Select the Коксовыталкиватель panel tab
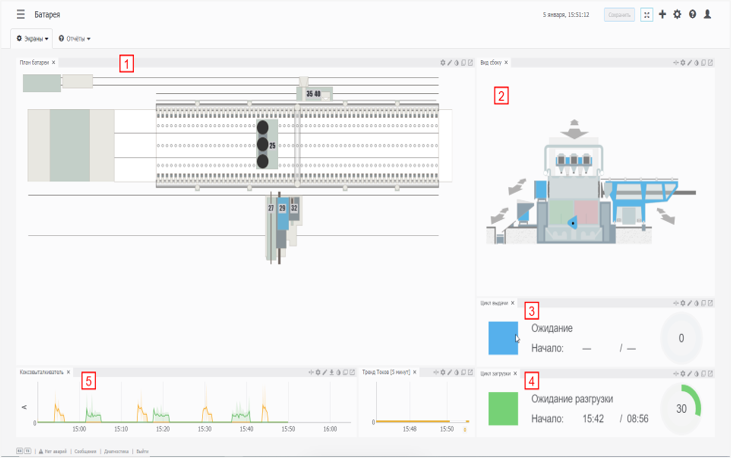Screen dimensions: 731x458 tap(41, 372)
